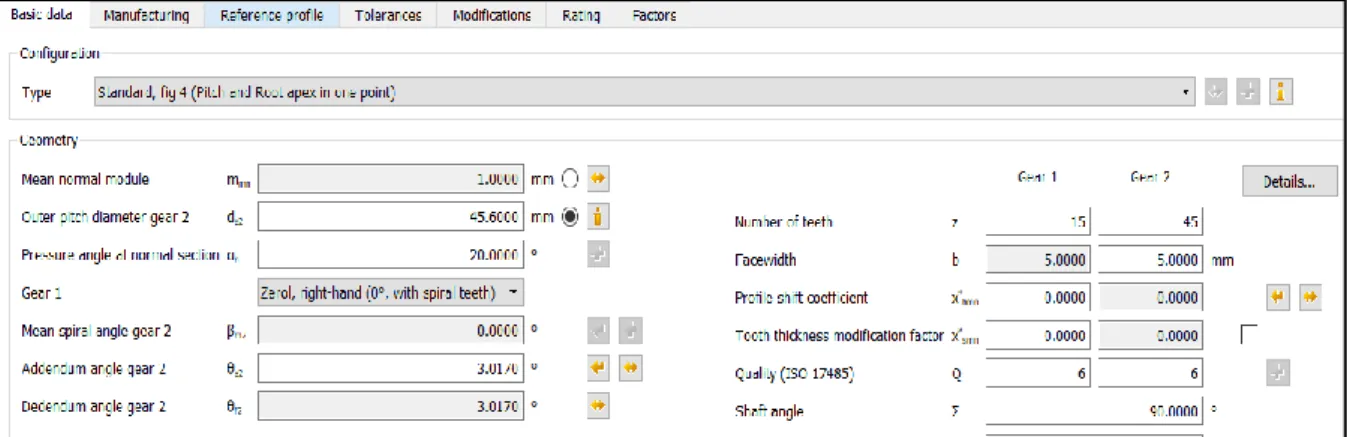The image size is (1347, 437).
Task: Click the greyed convert icon beside Type dropdown
Action: [1216, 92]
